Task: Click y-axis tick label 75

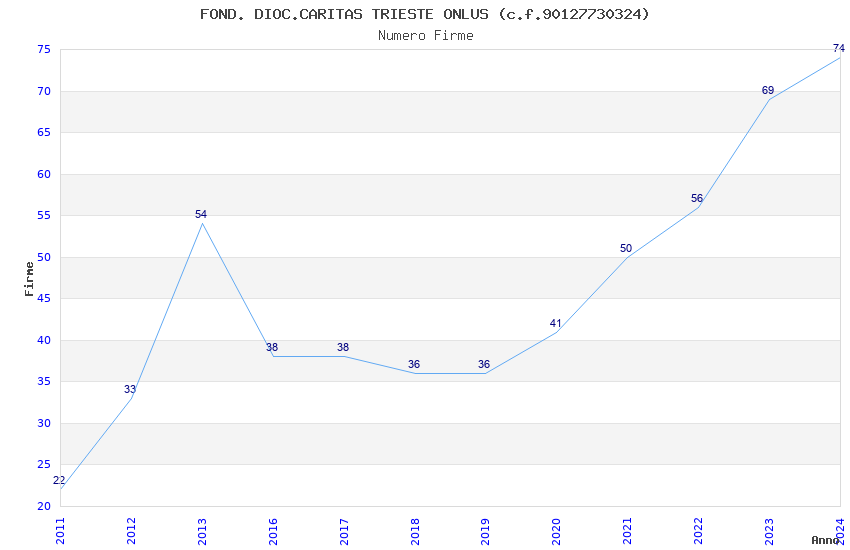Action: pos(44,49)
